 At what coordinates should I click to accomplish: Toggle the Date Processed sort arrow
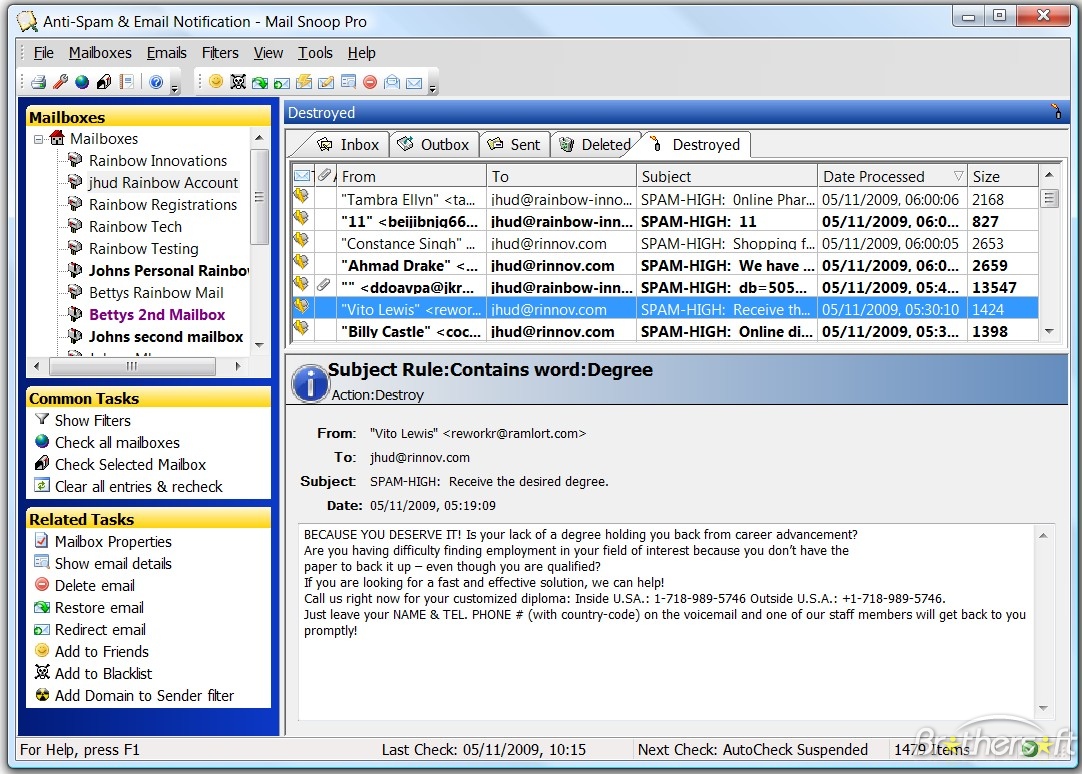pos(958,176)
